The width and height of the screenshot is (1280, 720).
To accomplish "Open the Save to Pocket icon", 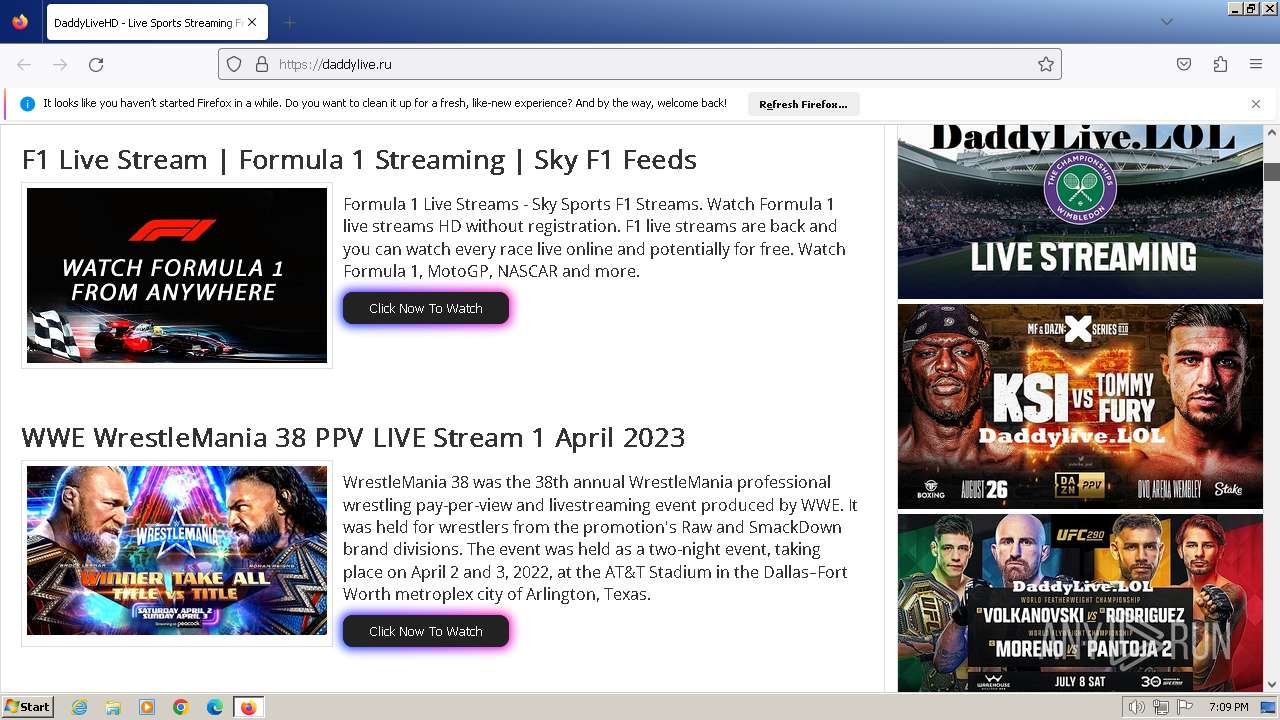I will [x=1184, y=64].
